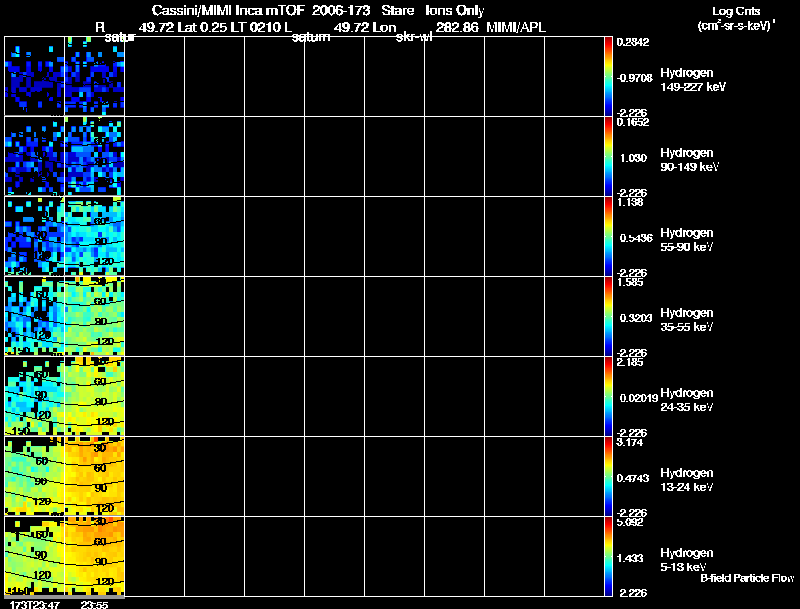Click the color scale maximum value 3.174
This screenshot has height=609, width=800.
[630, 443]
